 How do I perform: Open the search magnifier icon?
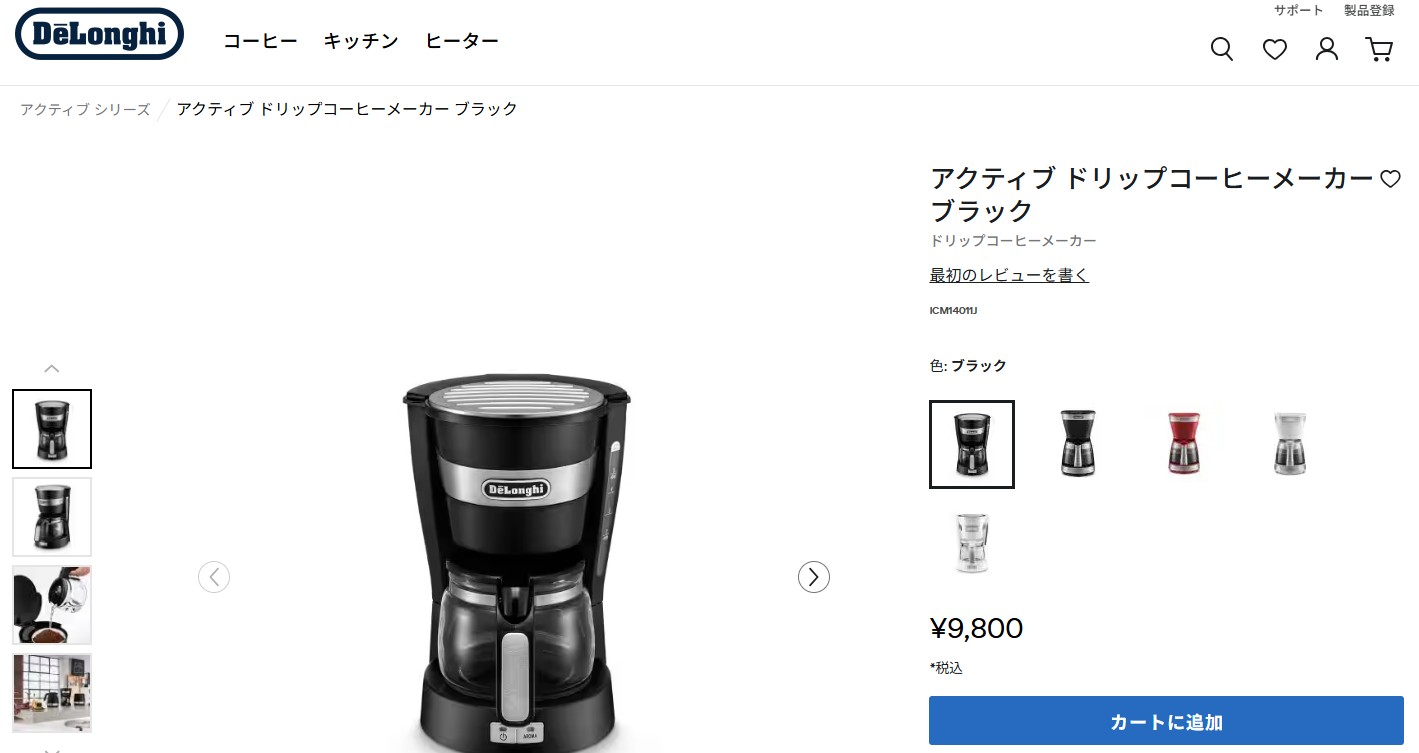coord(1221,49)
